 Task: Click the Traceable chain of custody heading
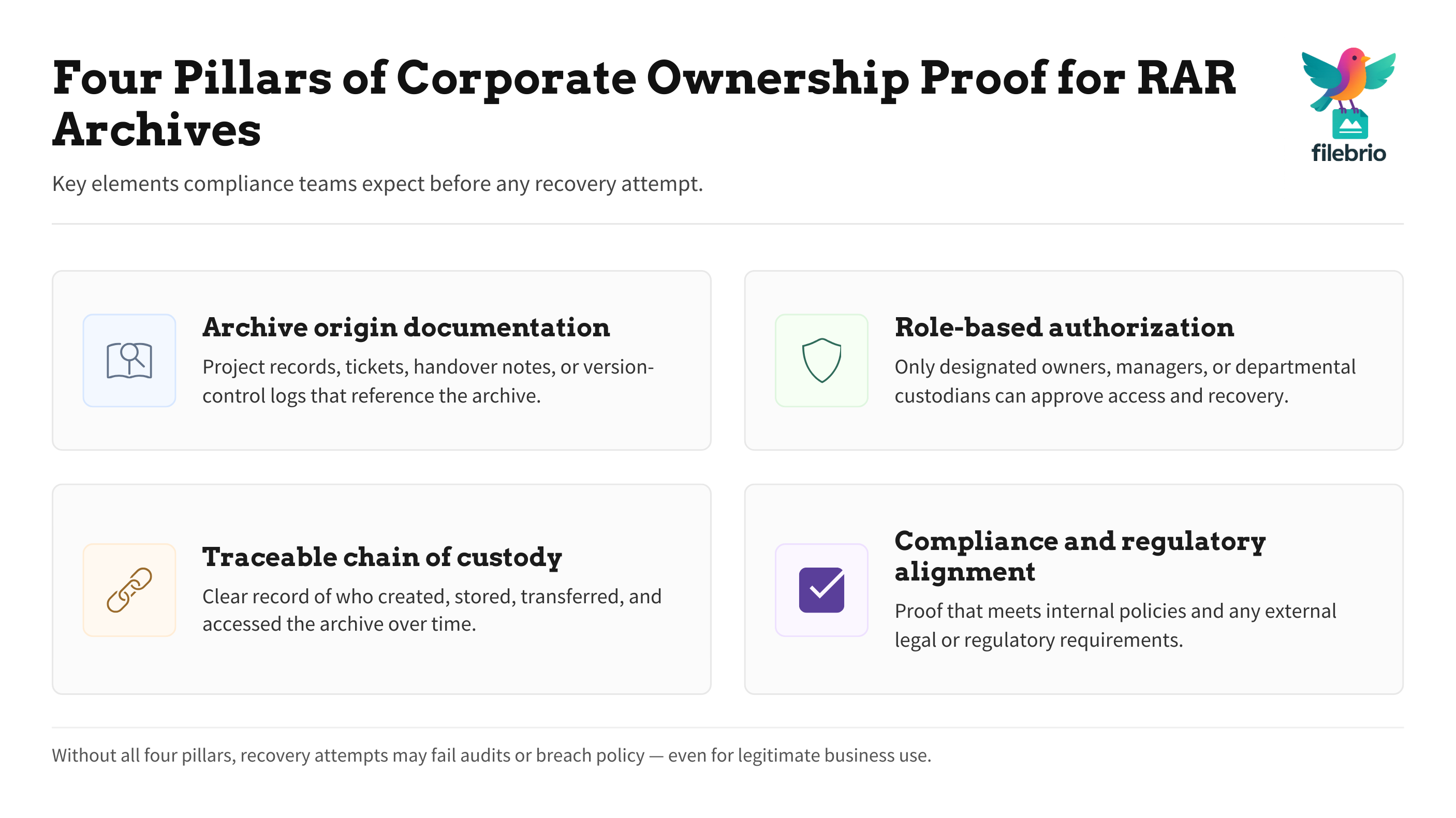tap(382, 557)
